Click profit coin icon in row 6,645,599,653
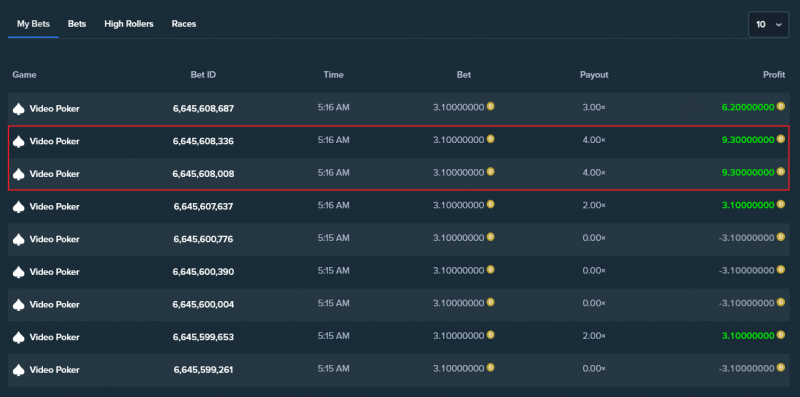Image resolution: width=800 pixels, height=397 pixels. pyautogui.click(x=781, y=335)
